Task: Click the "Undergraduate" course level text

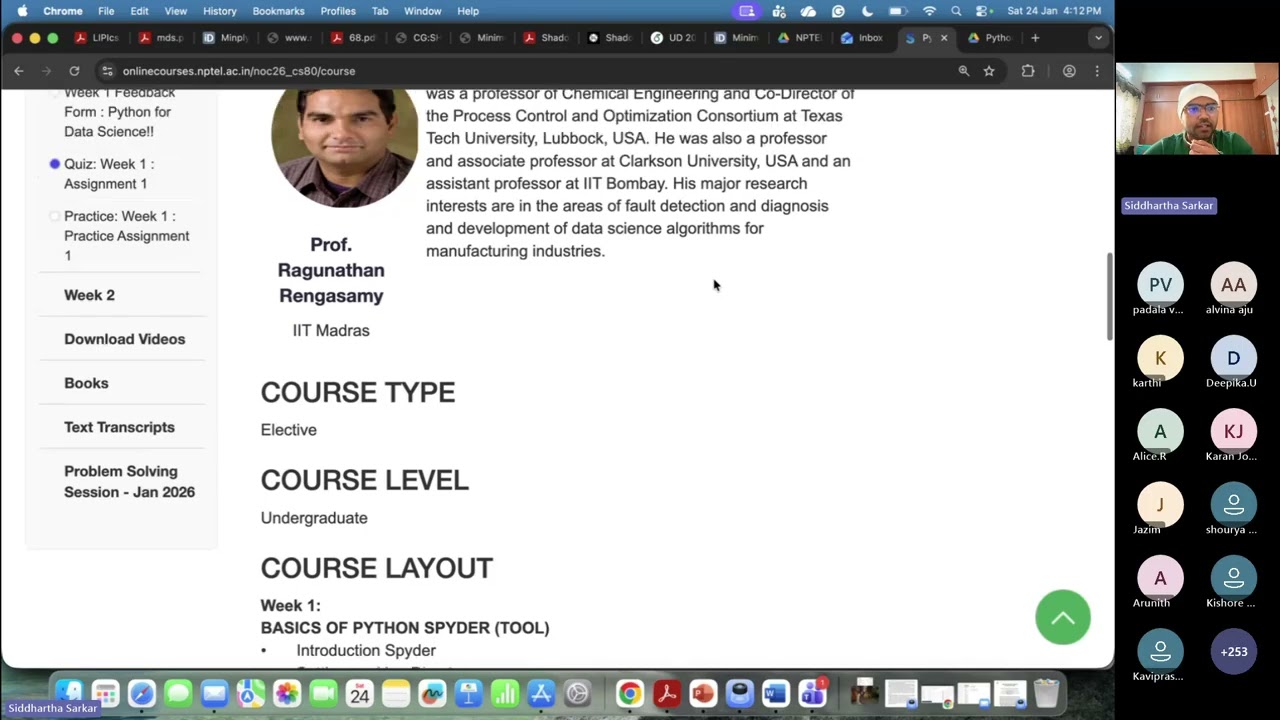Action: click(314, 518)
